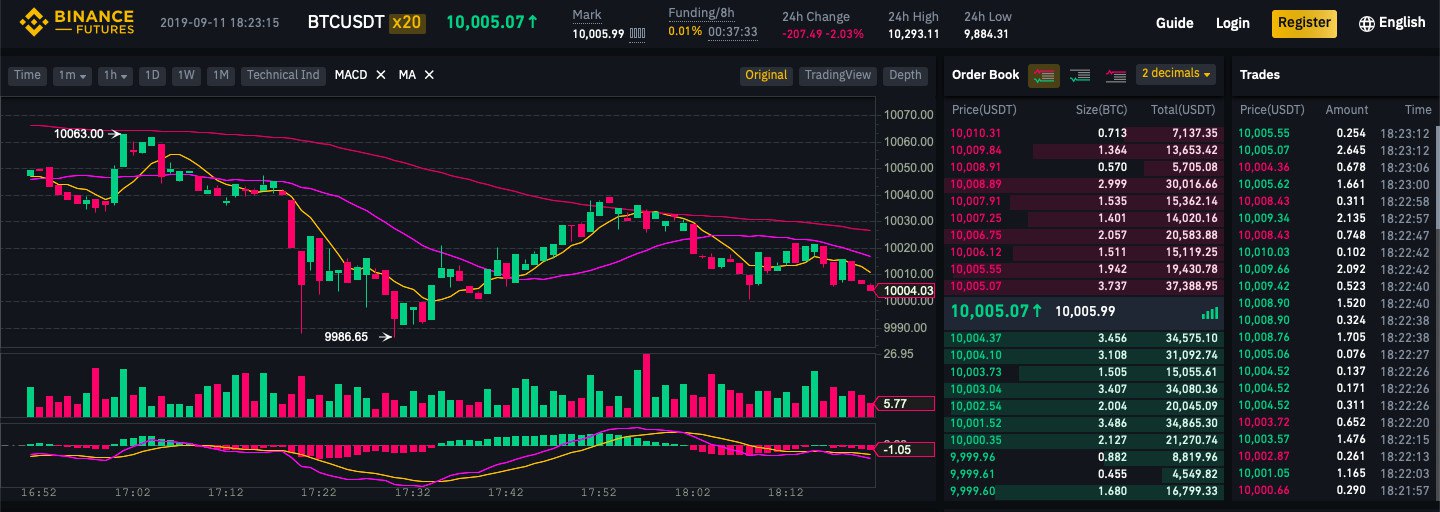Remove the MACD indicator
1440x512 pixels.
point(380,75)
